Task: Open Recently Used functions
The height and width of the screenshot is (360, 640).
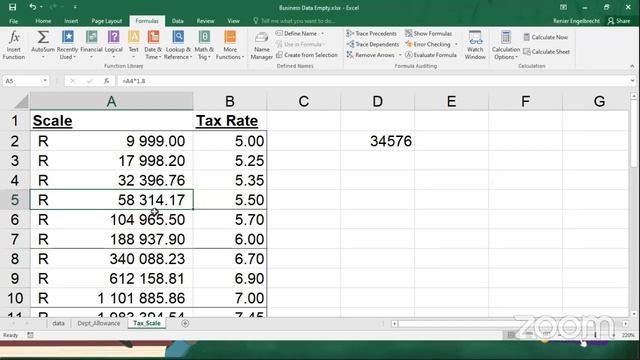Action: point(67,45)
